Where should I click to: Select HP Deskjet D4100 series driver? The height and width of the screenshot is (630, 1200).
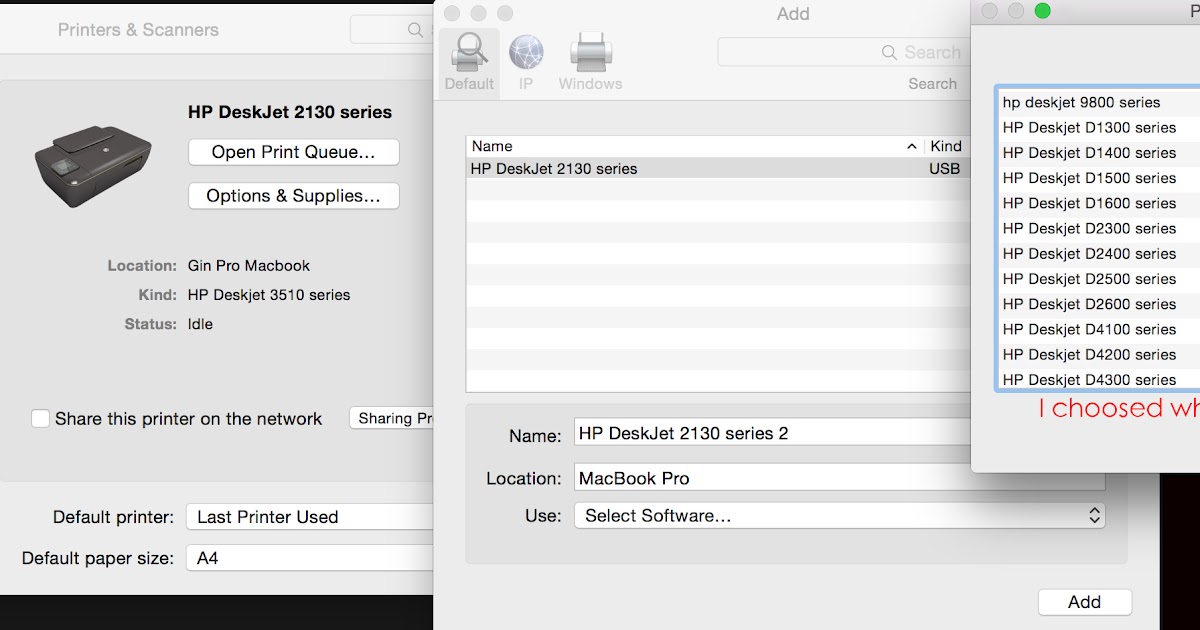(x=1100, y=329)
